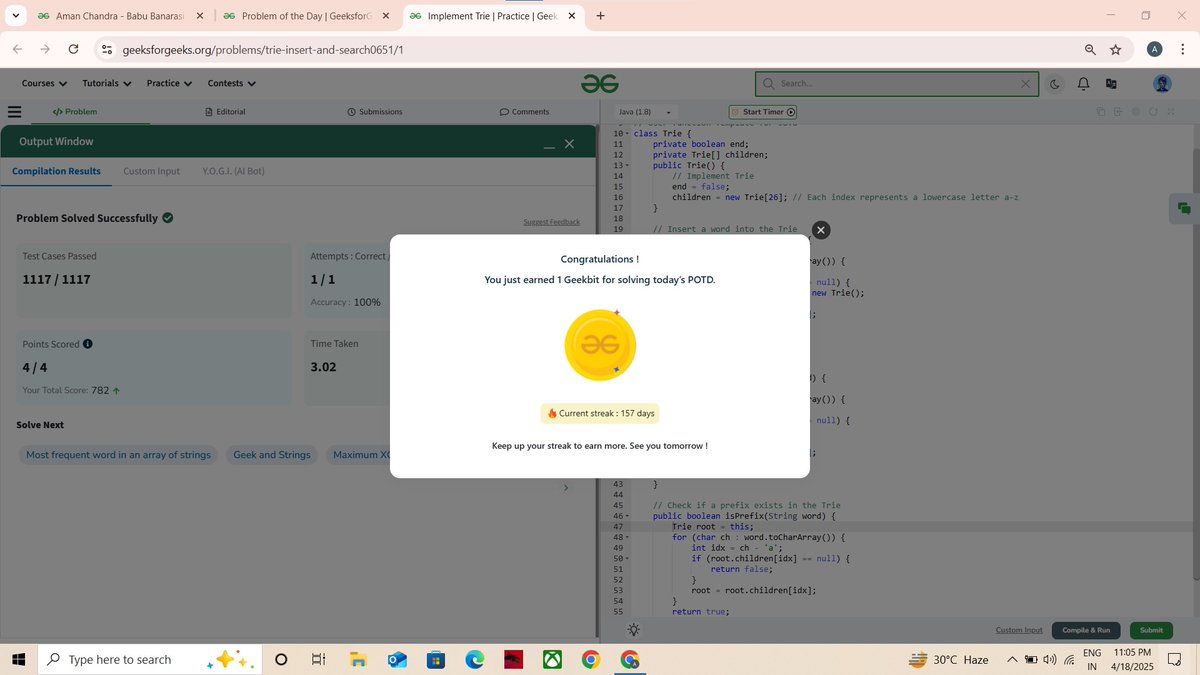Open the Windows Start menu
The image size is (1200, 675).
(x=18, y=659)
